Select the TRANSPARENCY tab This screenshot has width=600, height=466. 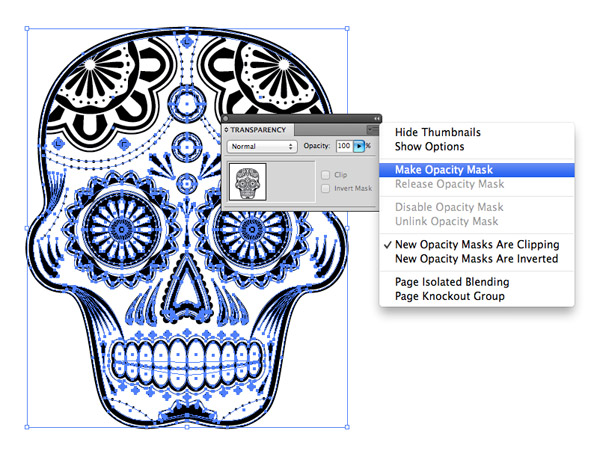pyautogui.click(x=258, y=130)
